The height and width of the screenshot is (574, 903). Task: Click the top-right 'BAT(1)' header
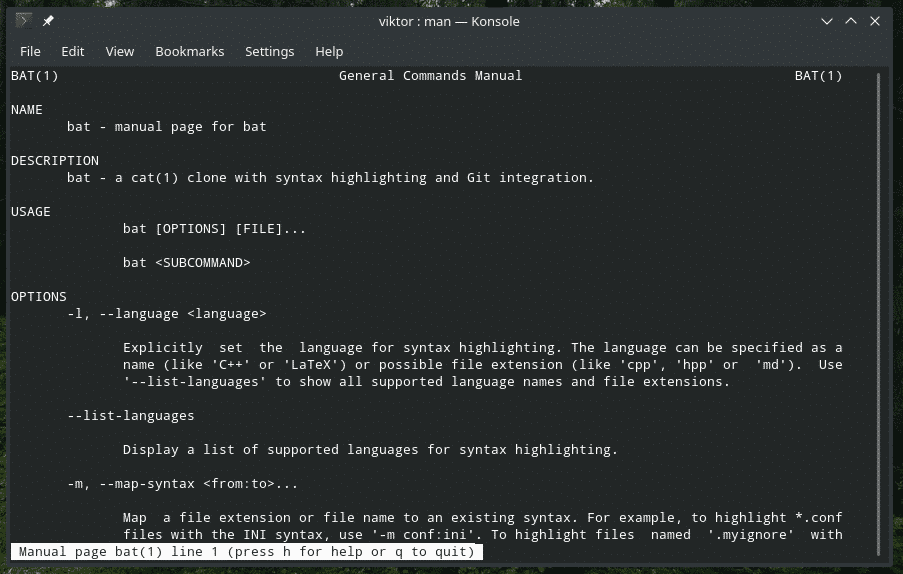(x=818, y=75)
